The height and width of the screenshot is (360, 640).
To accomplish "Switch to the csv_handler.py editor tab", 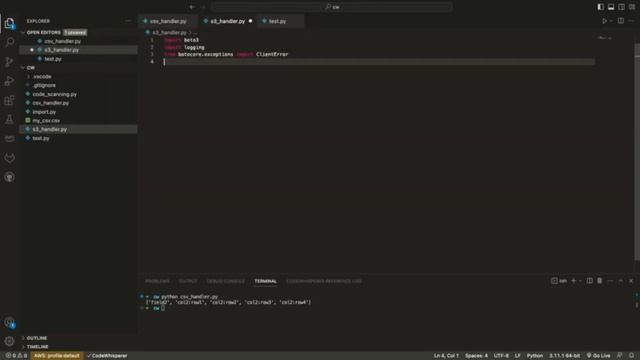I will click(168, 21).
